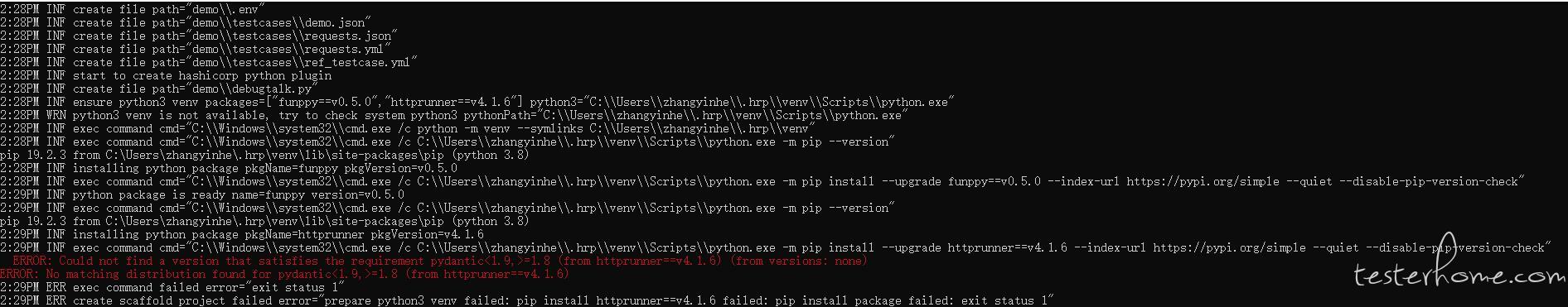Click the "No matching distribution found" error line
This screenshot has width=1568, height=307.
pyautogui.click(x=285, y=274)
